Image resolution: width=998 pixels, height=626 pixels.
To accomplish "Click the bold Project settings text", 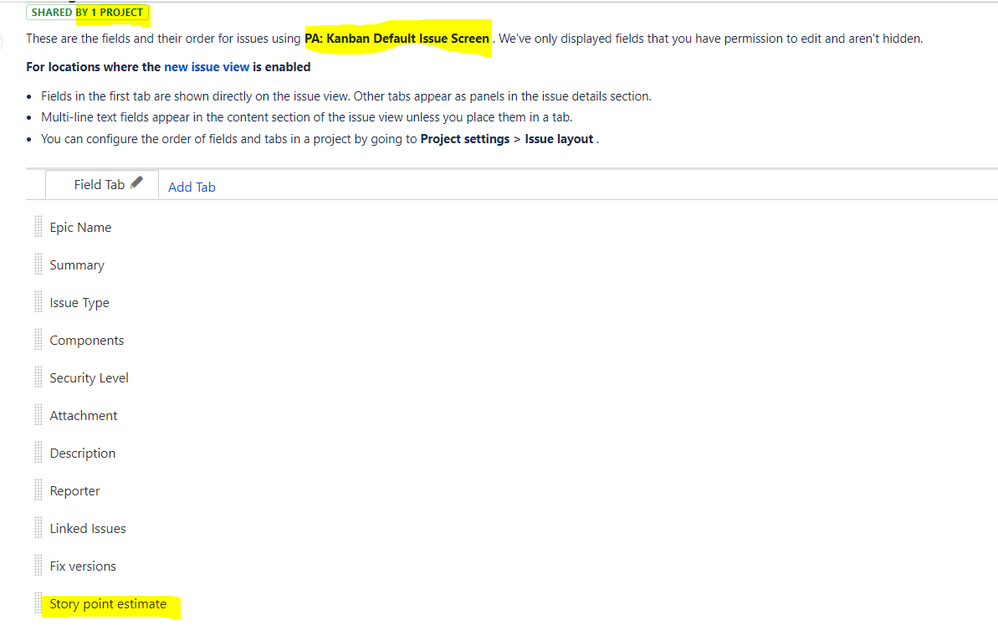I will pyautogui.click(x=465, y=139).
